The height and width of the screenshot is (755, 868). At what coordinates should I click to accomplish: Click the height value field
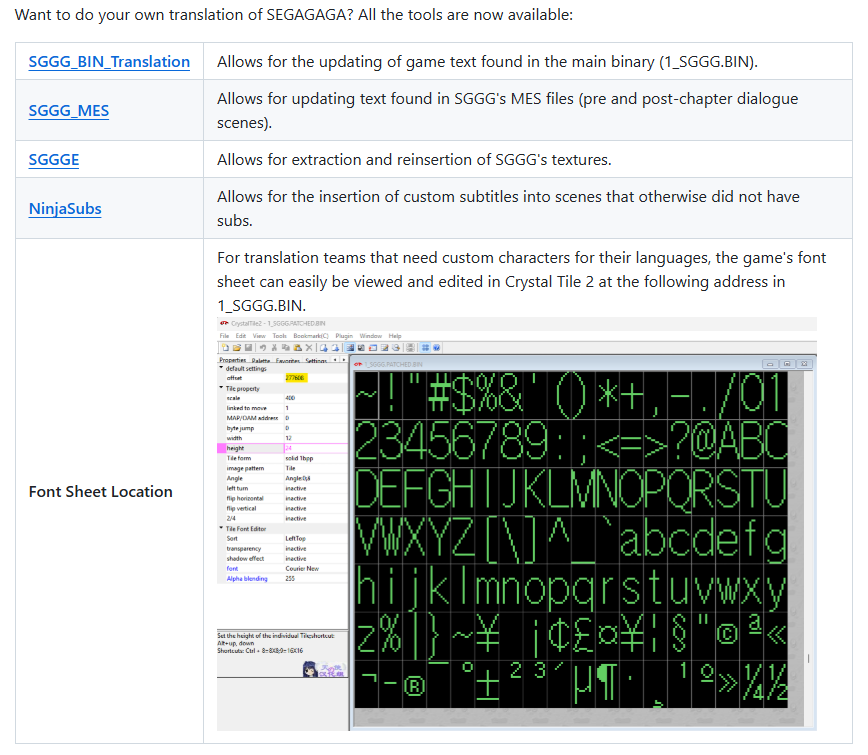pos(316,448)
